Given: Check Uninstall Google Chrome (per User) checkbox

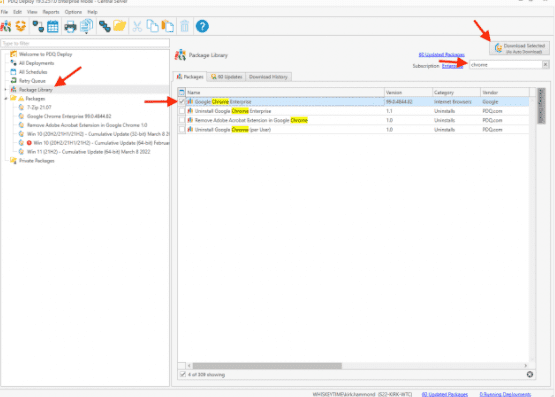Looking at the screenshot, I should pyautogui.click(x=182, y=130).
